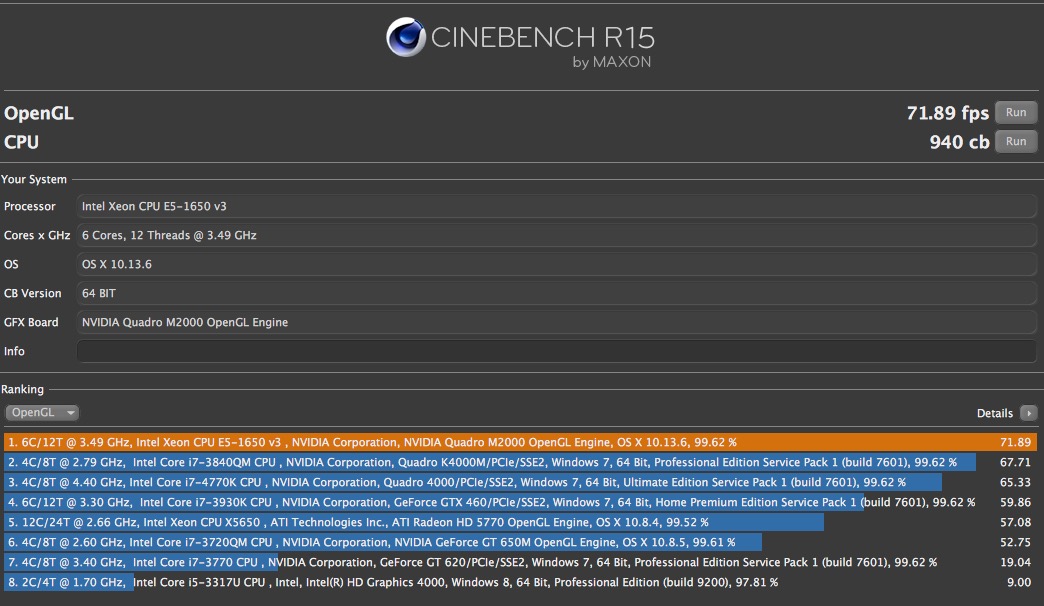This screenshot has width=1044, height=606.
Task: Click the empty Info input field
Action: click(556, 351)
